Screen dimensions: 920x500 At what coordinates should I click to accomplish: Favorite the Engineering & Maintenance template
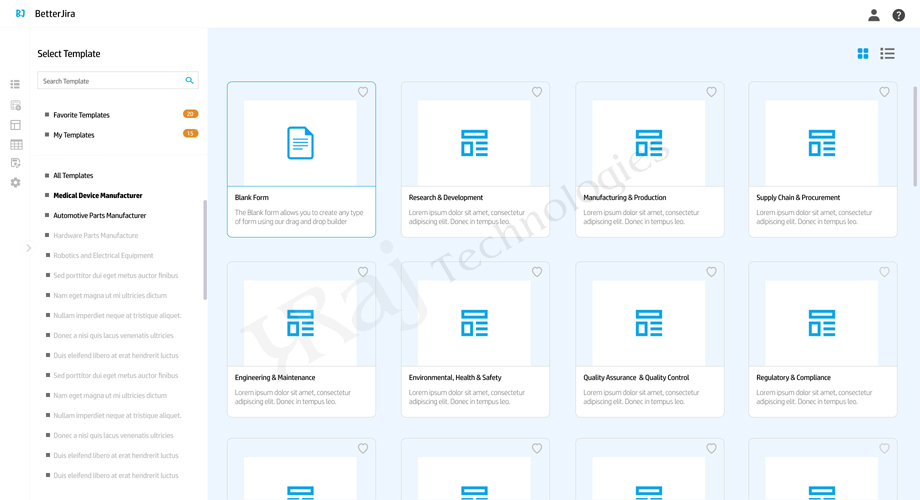[x=363, y=272]
